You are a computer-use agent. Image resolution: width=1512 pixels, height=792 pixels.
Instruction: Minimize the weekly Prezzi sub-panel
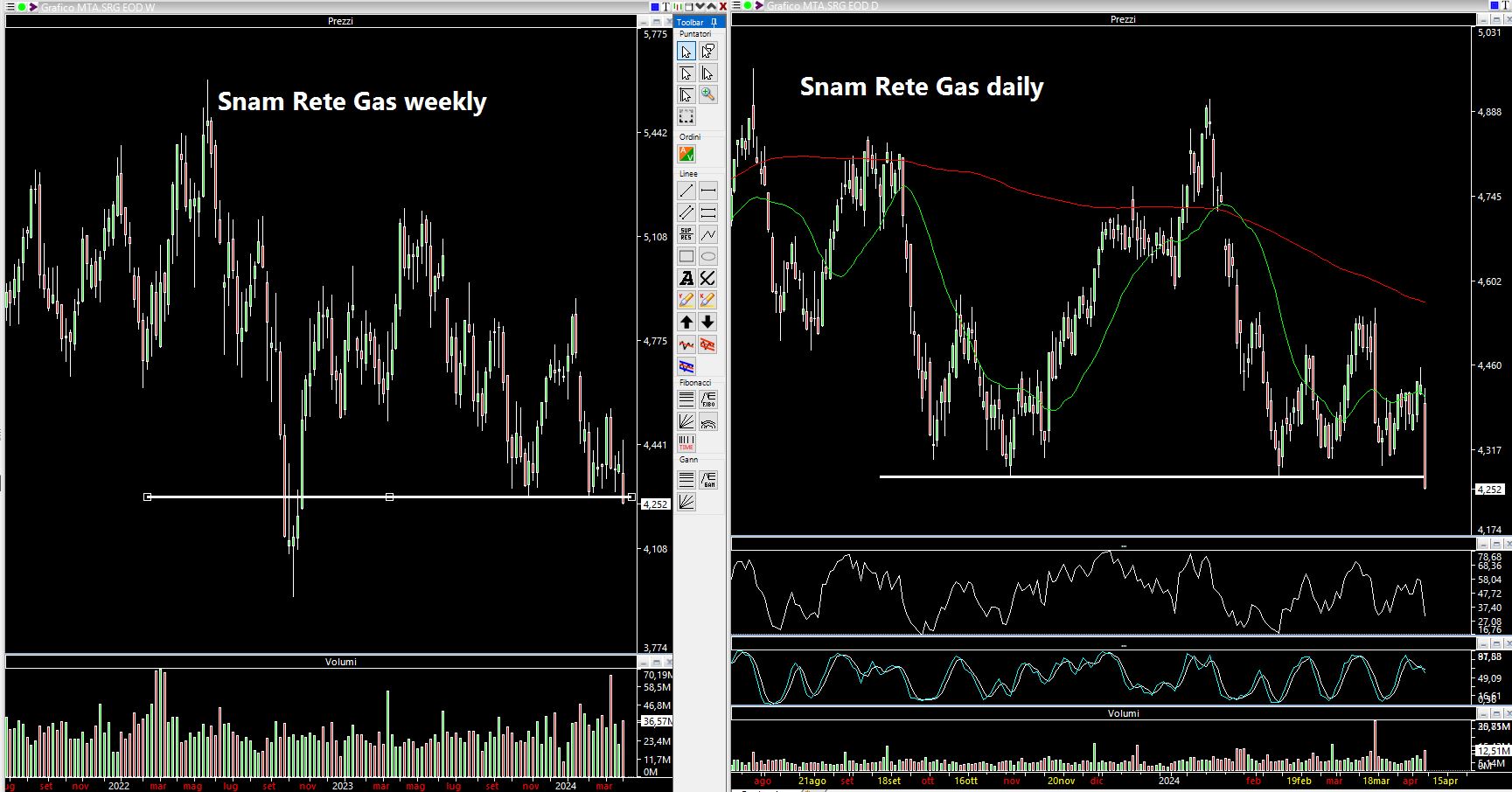coord(644,22)
